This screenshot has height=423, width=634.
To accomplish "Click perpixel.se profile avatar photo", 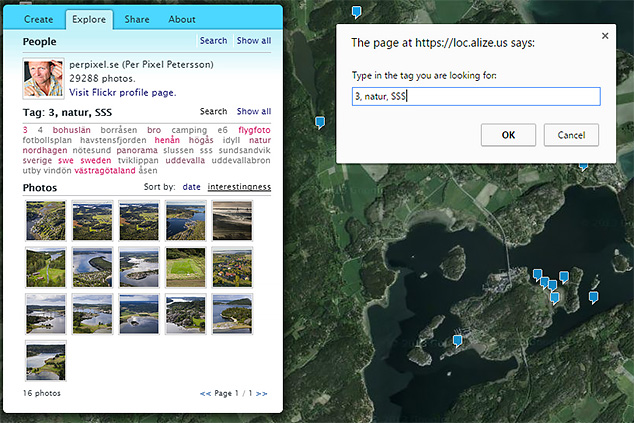I will click(x=43, y=78).
